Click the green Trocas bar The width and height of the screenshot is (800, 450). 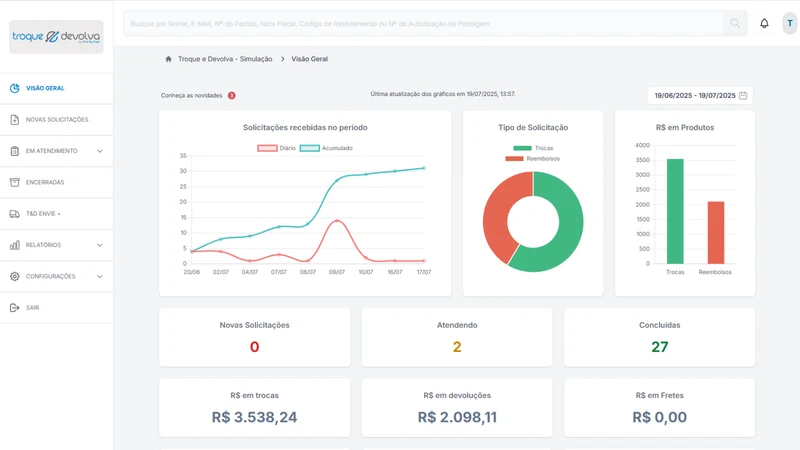click(x=675, y=211)
